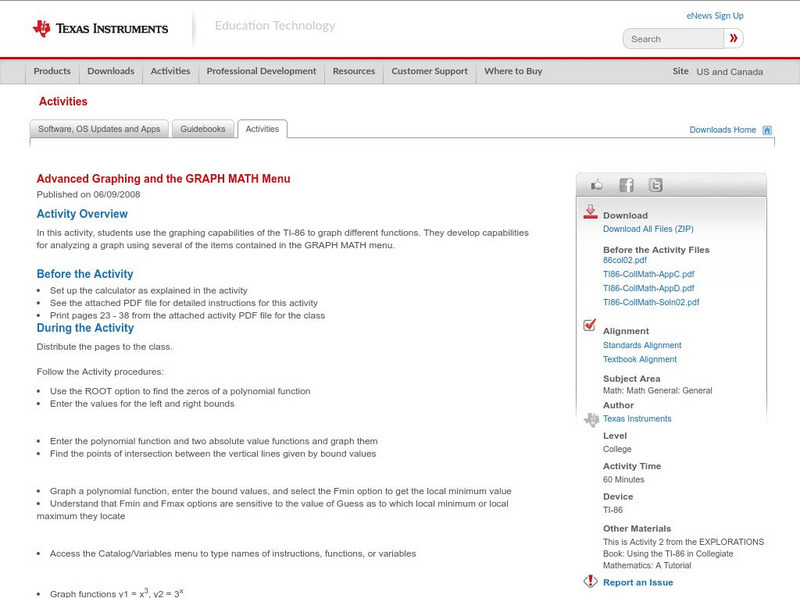The width and height of the screenshot is (800, 598).
Task: Go to Downloads Home link
Action: pyautogui.click(x=722, y=130)
